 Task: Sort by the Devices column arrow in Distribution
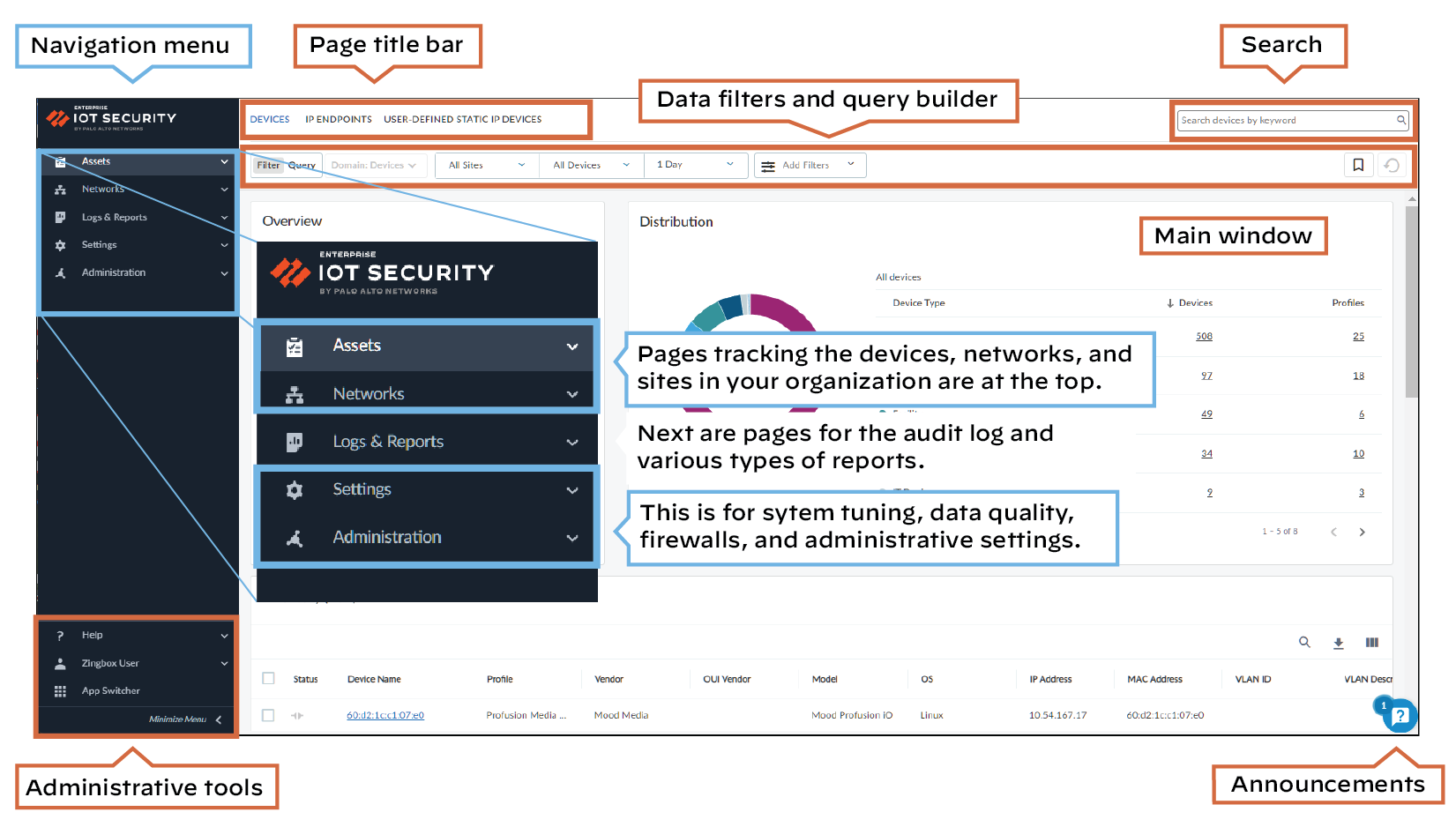pos(1170,303)
